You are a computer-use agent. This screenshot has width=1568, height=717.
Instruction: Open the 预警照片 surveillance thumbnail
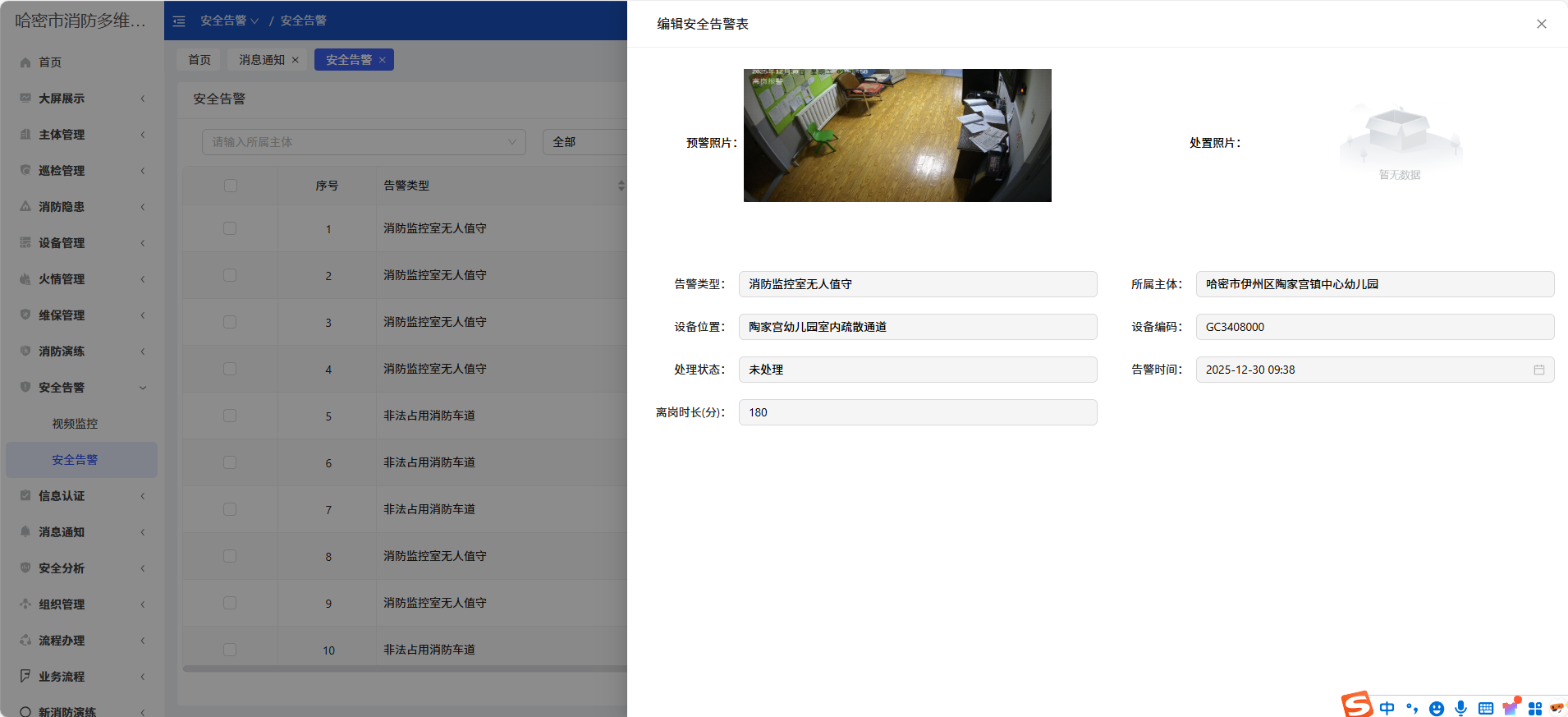(x=896, y=136)
